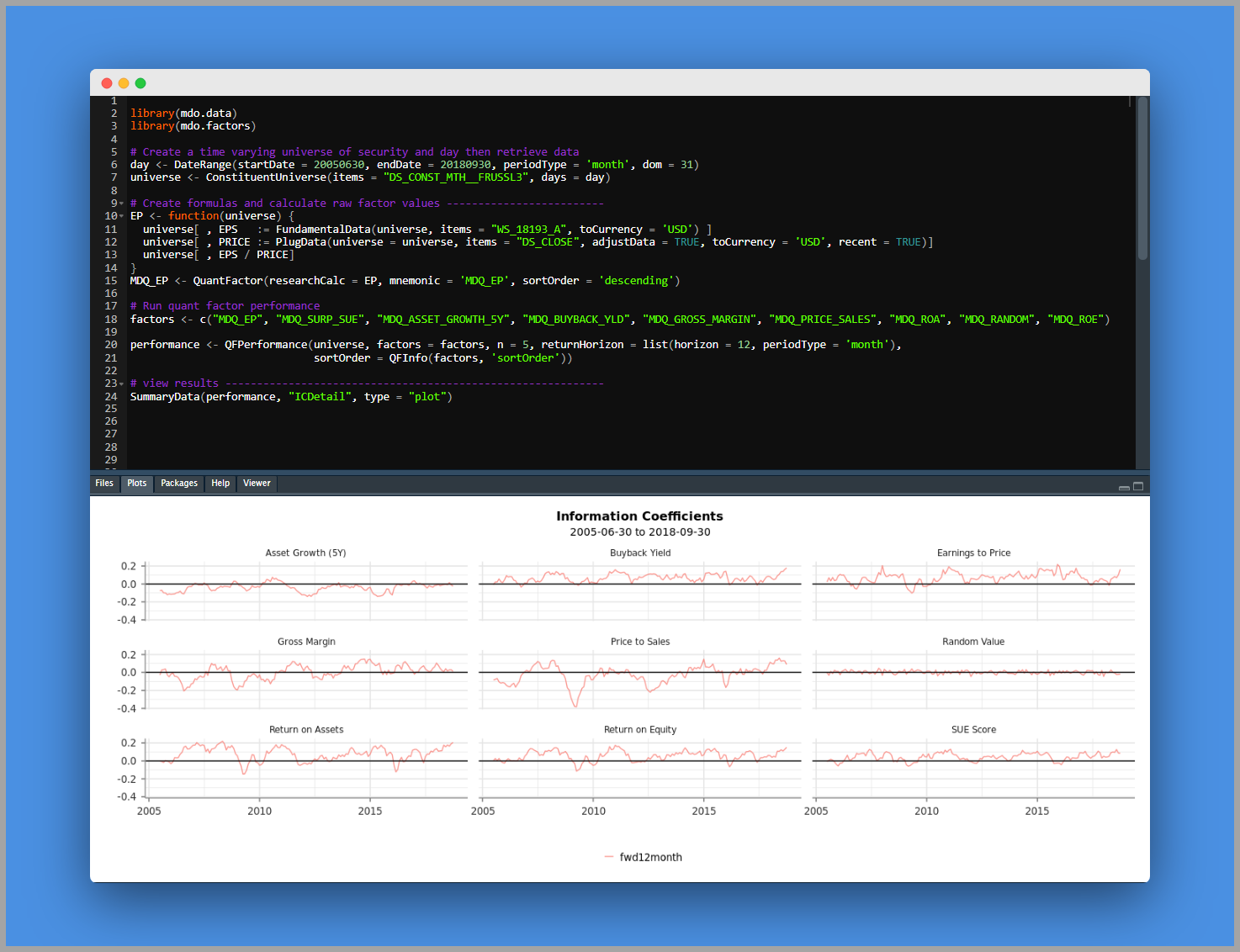
Task: Click the '# Run quant factor performance' comment
Action: point(225,306)
